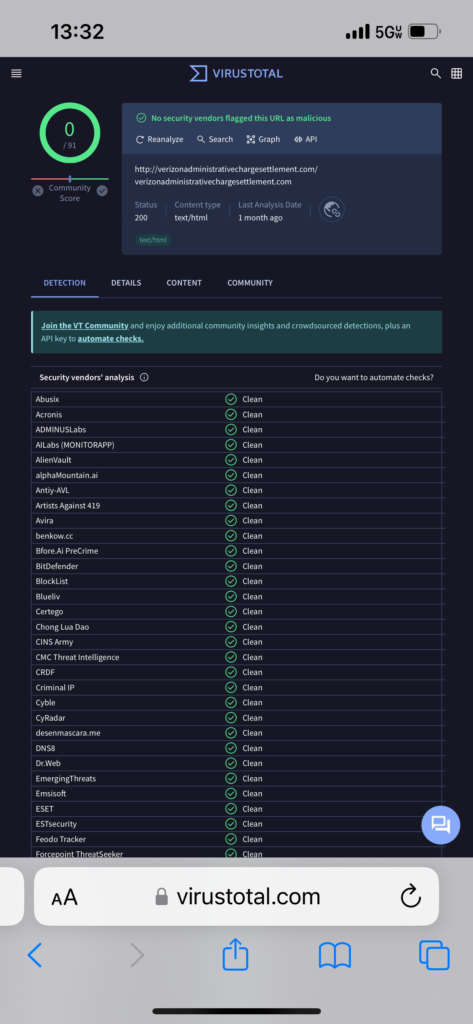473x1024 pixels.
Task: Click the ESET vendor name
Action: click(x=45, y=808)
